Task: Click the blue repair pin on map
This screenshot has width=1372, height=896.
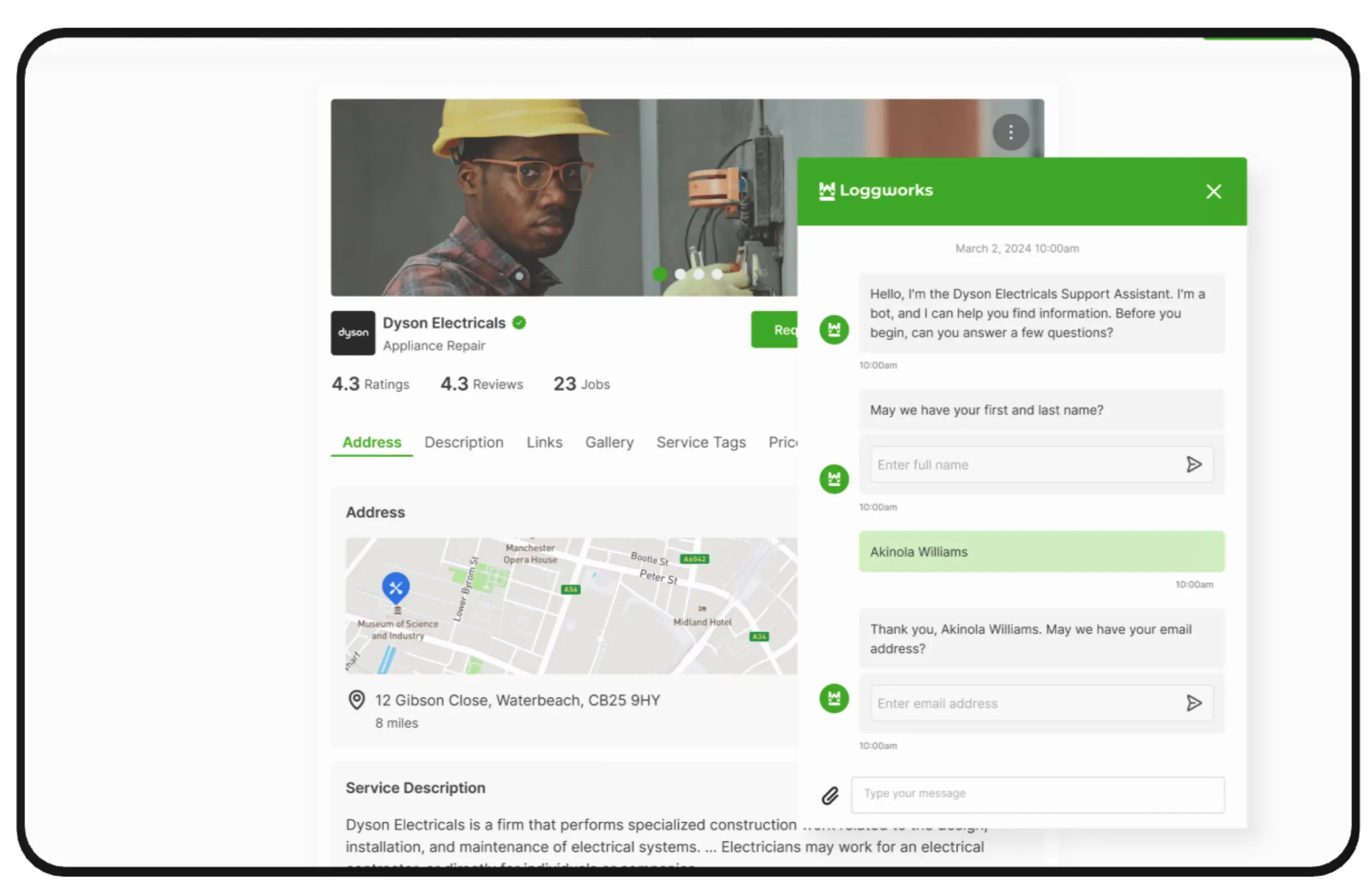Action: (x=395, y=588)
